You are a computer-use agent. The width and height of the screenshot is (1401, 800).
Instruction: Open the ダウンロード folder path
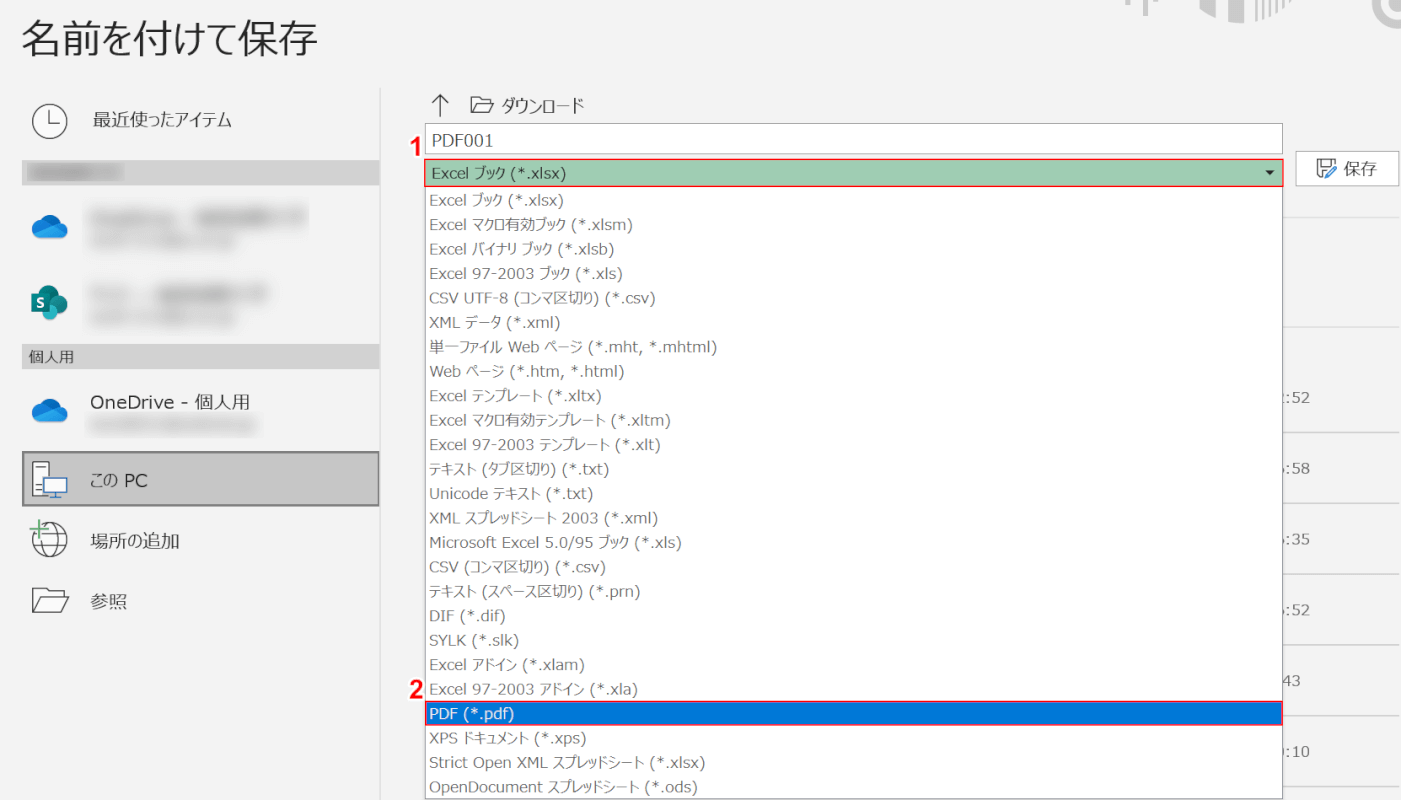527,105
